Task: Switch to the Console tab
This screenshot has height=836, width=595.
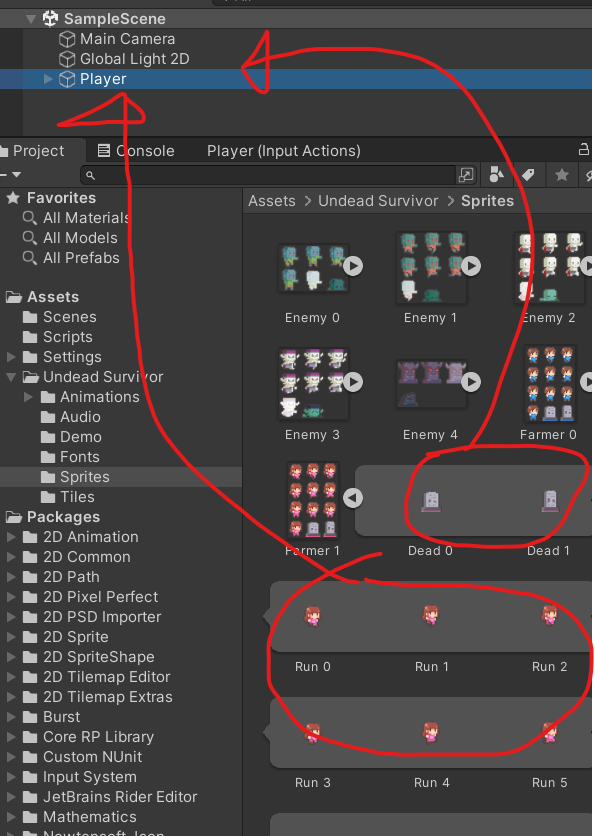Action: click(136, 151)
